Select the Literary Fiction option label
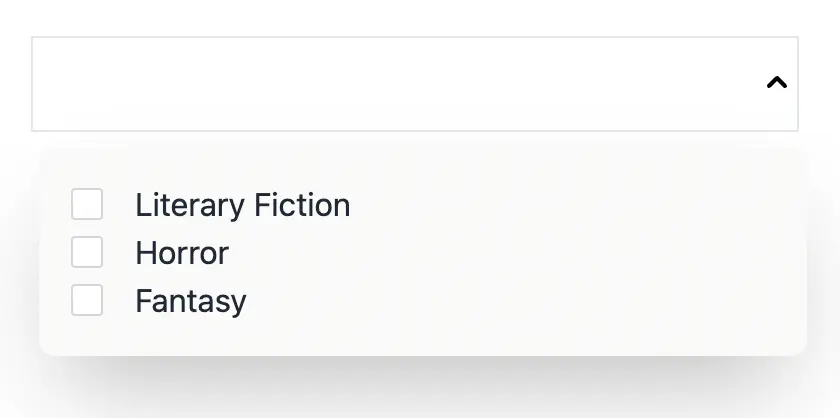 [242, 205]
